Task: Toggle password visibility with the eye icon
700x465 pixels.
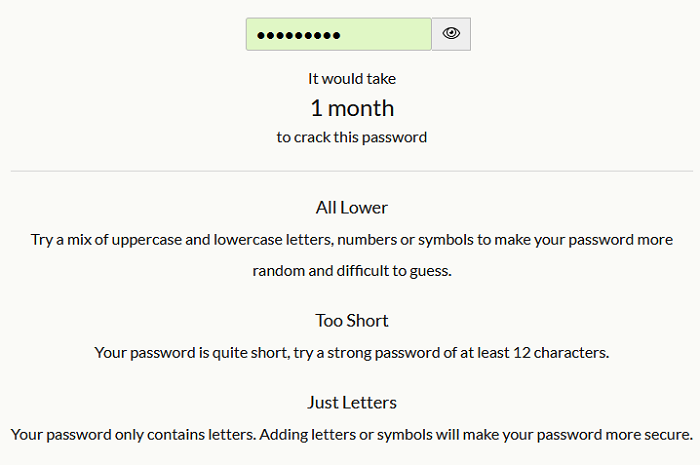Action: pos(451,34)
